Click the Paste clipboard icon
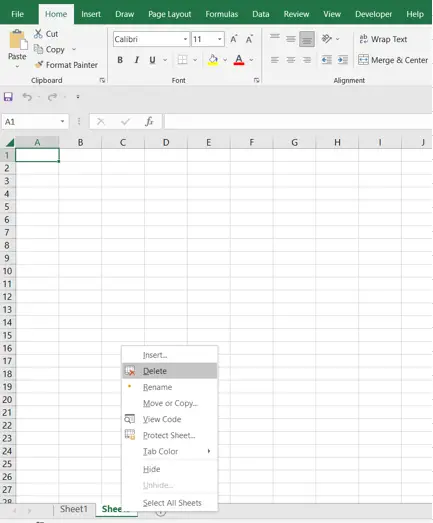 coord(17,40)
